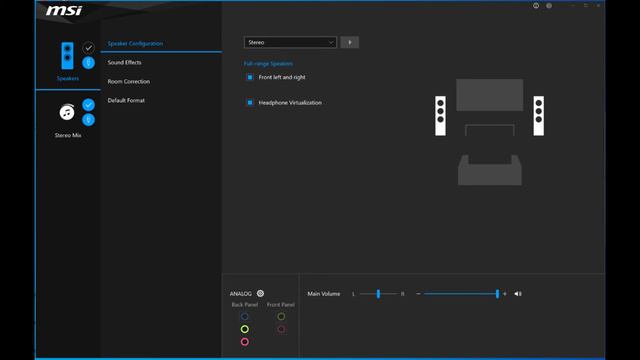This screenshot has width=640, height=360.
Task: Switch to the Room Correction tab
Action: [x=129, y=81]
